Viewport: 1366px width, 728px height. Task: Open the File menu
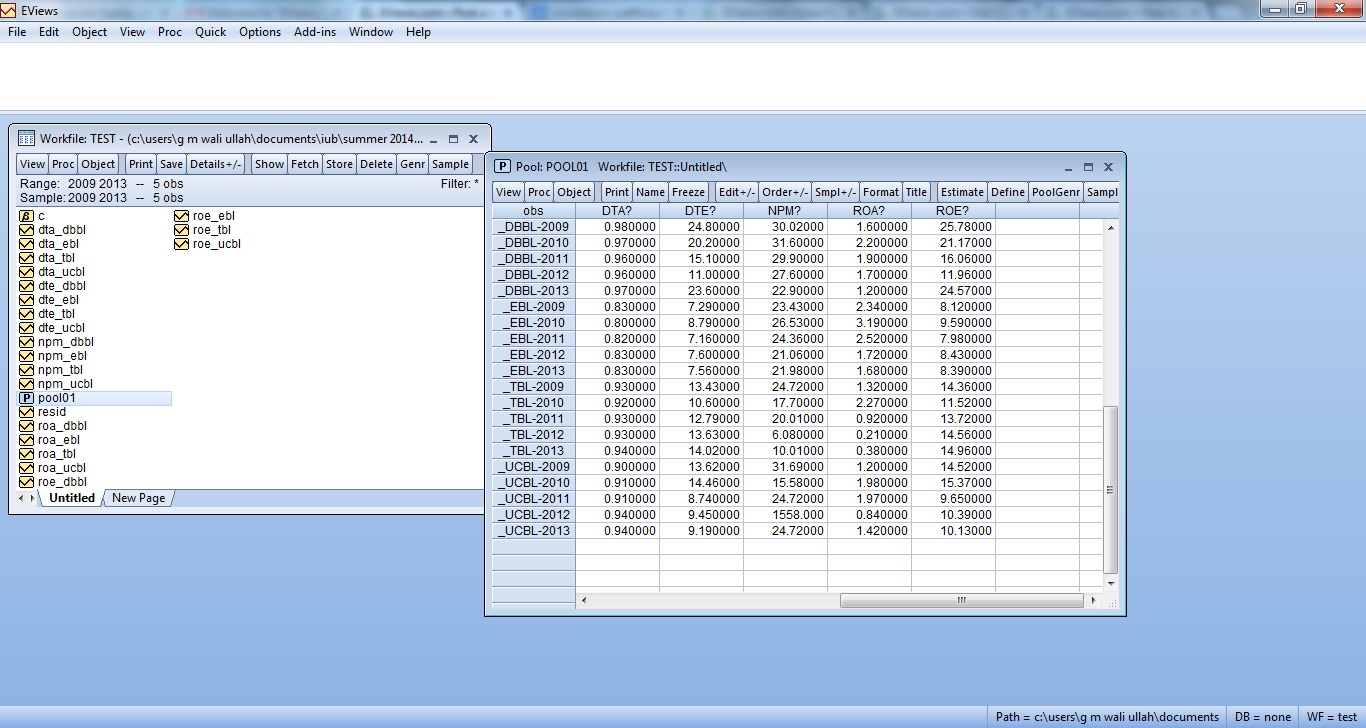tap(17, 32)
